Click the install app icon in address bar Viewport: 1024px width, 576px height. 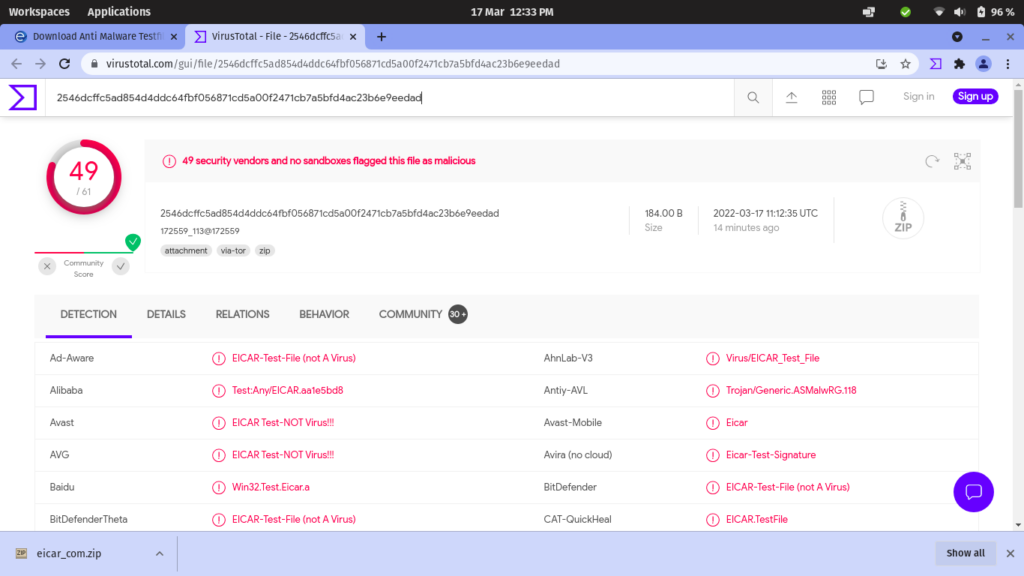[881, 64]
